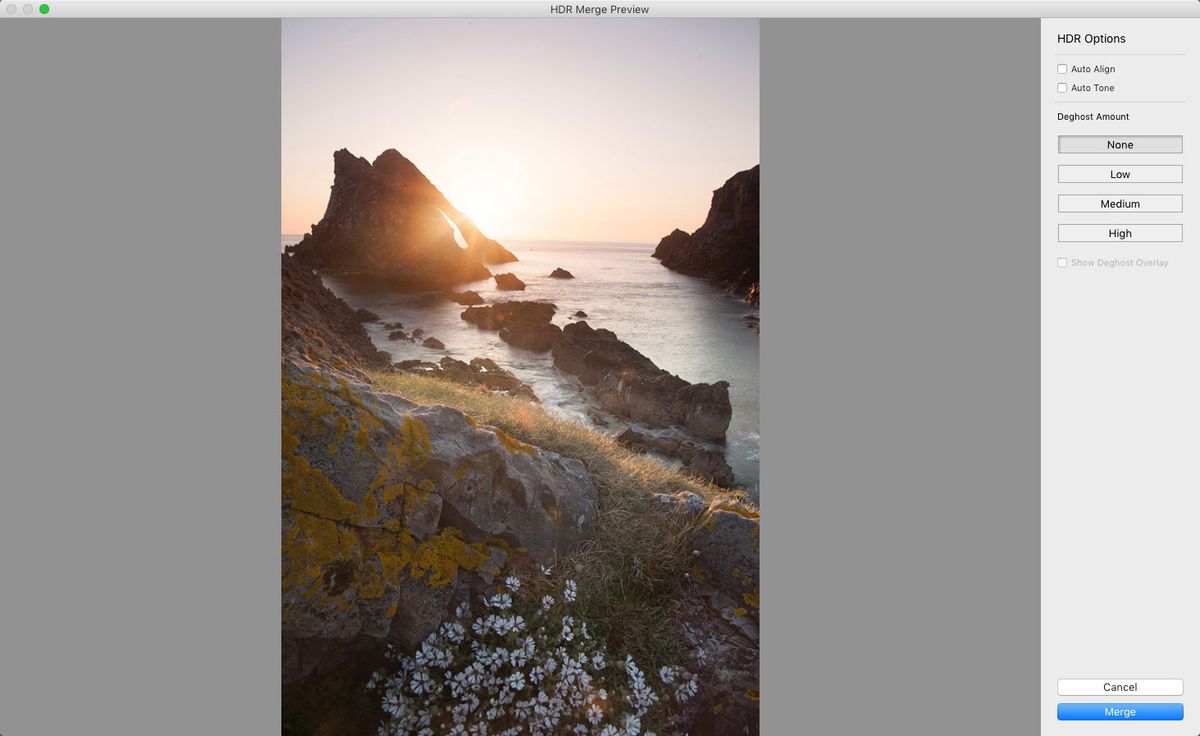The image size is (1200, 736).
Task: Click the green zoom traffic light button
Action: click(41, 9)
